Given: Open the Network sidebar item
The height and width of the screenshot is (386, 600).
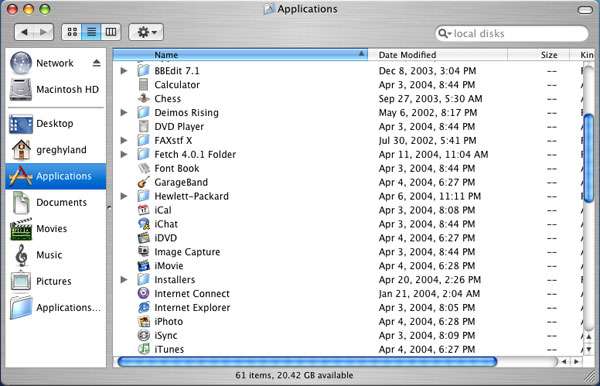Looking at the screenshot, I should (55, 63).
